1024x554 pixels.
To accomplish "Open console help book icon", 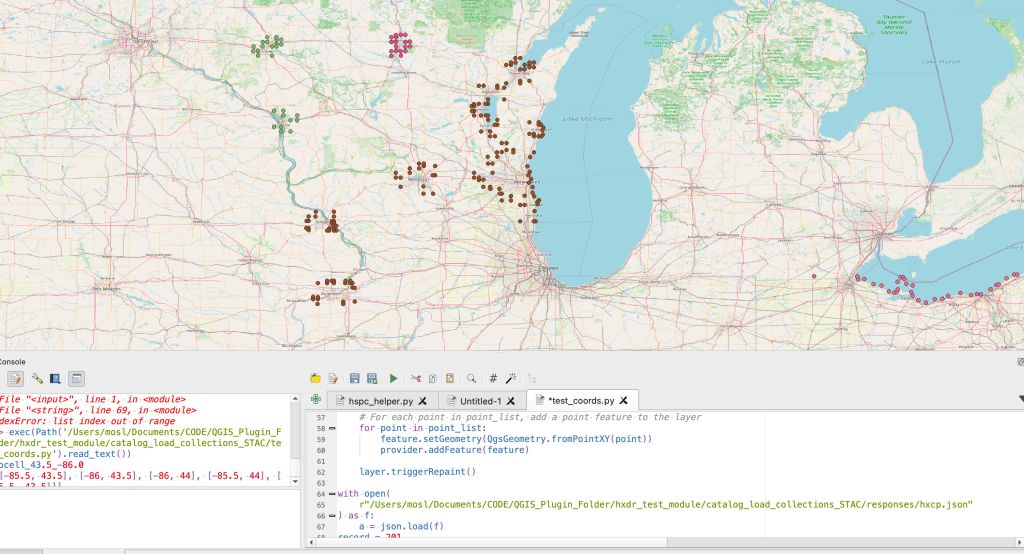I will coord(55,379).
